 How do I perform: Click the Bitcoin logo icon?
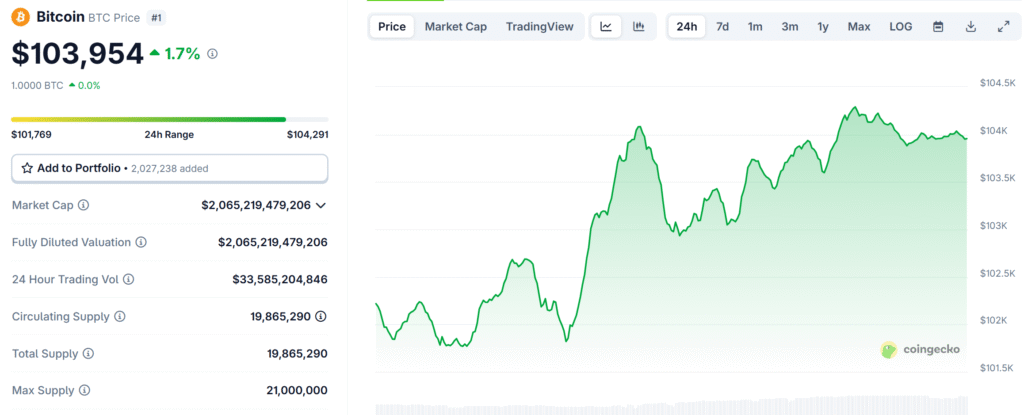point(20,17)
